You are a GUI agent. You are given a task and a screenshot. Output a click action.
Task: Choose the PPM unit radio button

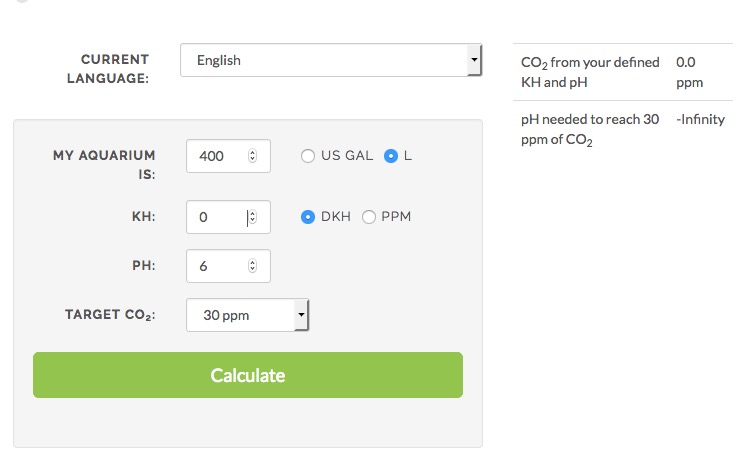pyautogui.click(x=369, y=217)
